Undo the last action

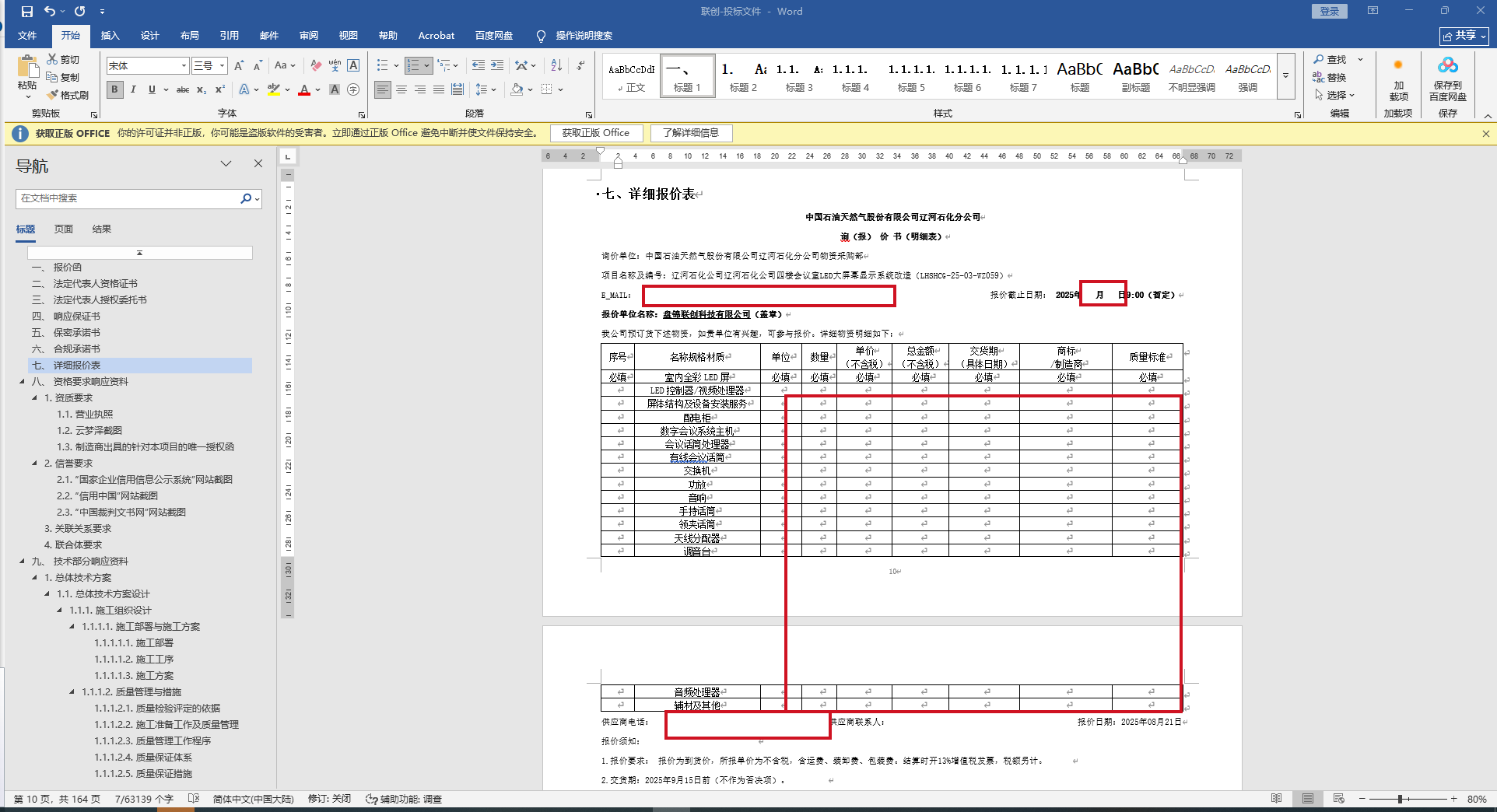50,12
